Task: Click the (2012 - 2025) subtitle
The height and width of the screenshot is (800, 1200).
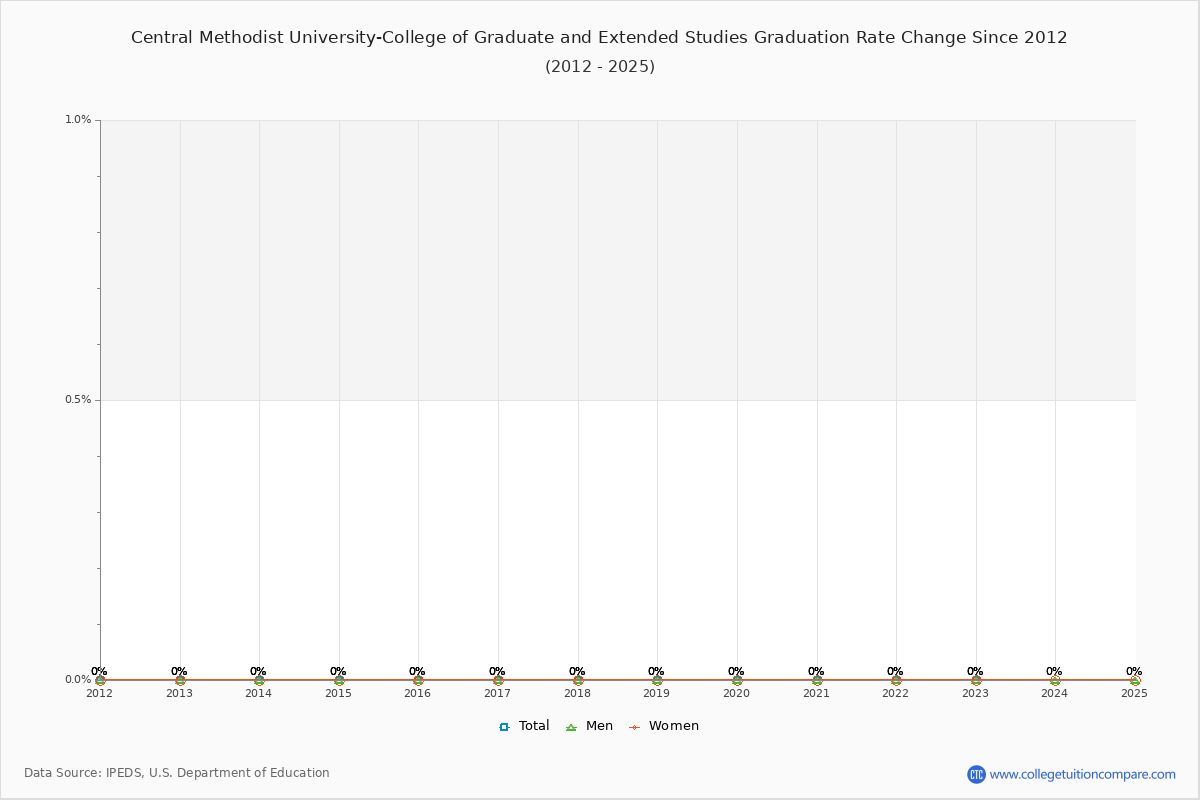Action: (x=600, y=67)
